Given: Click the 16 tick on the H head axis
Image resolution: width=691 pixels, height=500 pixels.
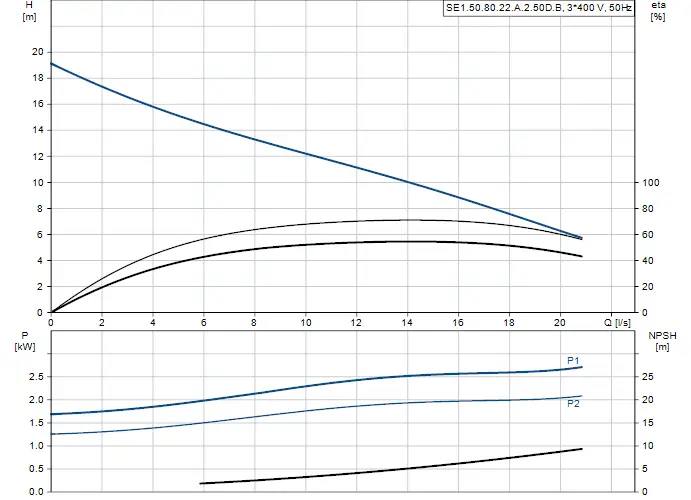Looking at the screenshot, I should (38, 104).
